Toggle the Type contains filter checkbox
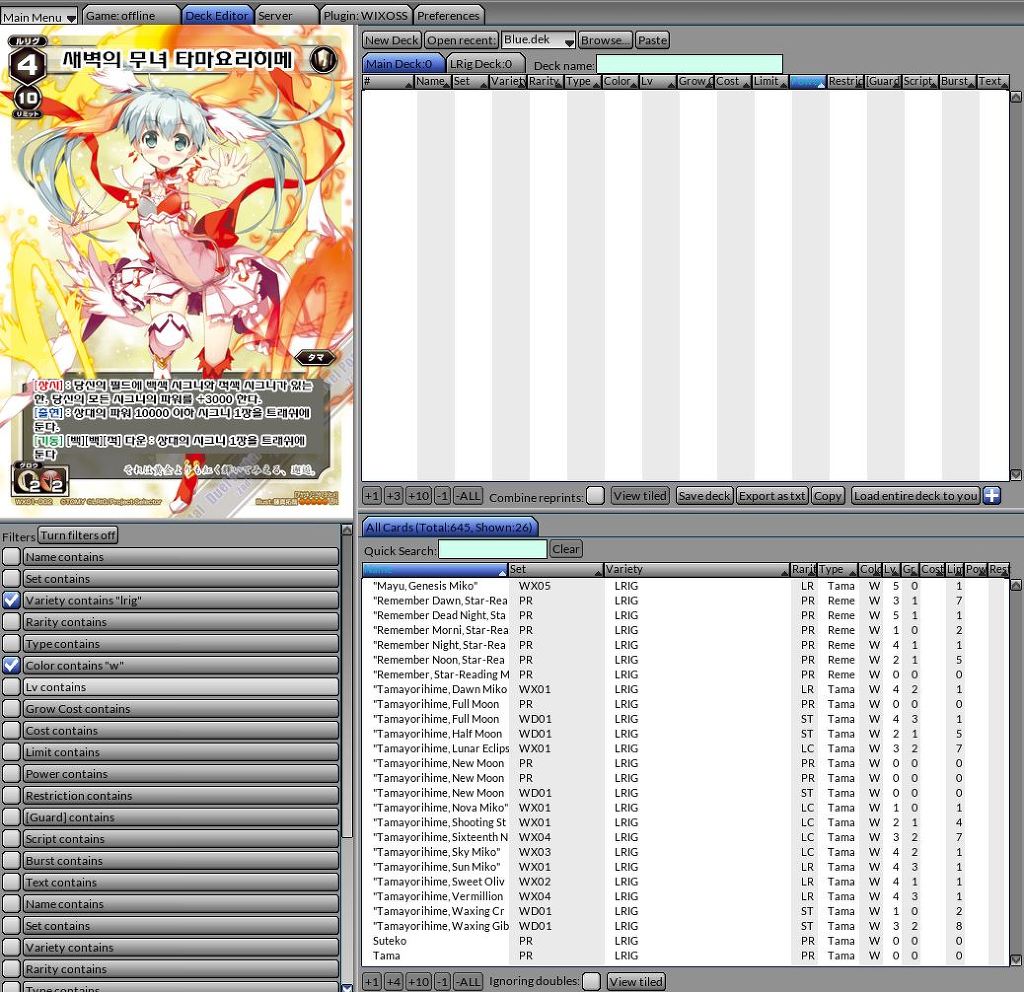This screenshot has height=992, width=1024. (11, 644)
